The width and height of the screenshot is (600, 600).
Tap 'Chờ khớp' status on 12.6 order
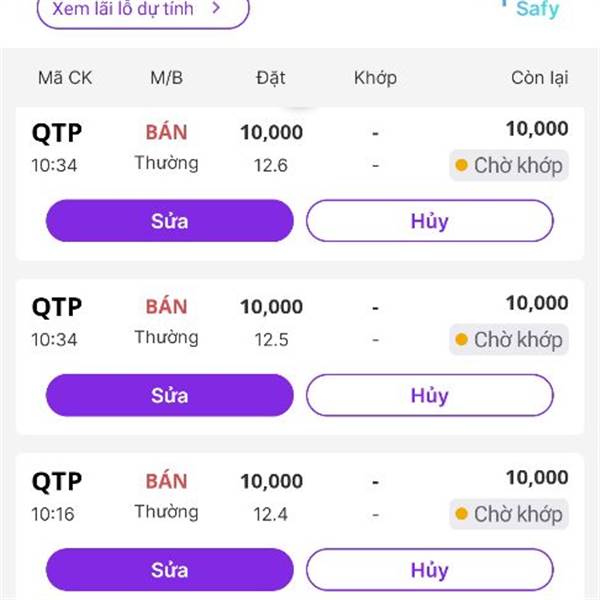point(509,166)
